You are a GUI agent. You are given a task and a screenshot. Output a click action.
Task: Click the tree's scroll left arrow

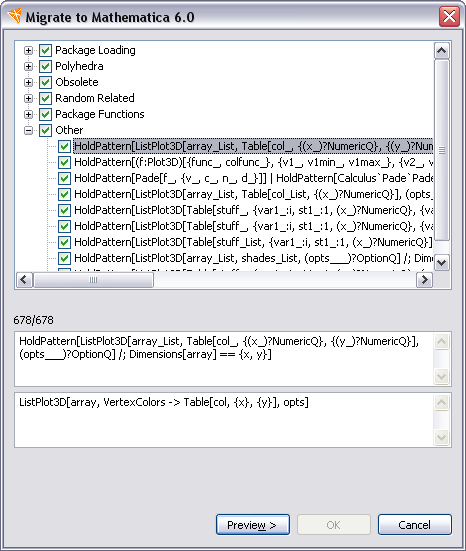coord(24,280)
